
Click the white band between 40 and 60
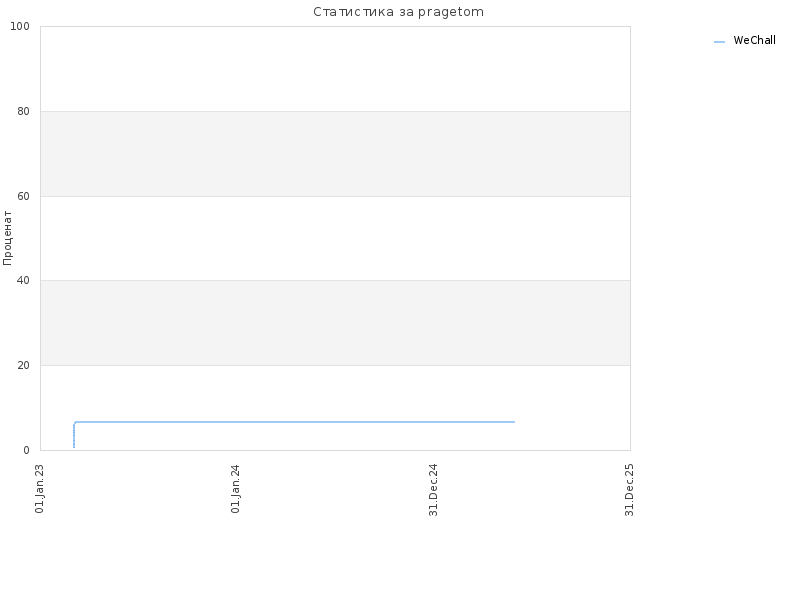[335, 238]
